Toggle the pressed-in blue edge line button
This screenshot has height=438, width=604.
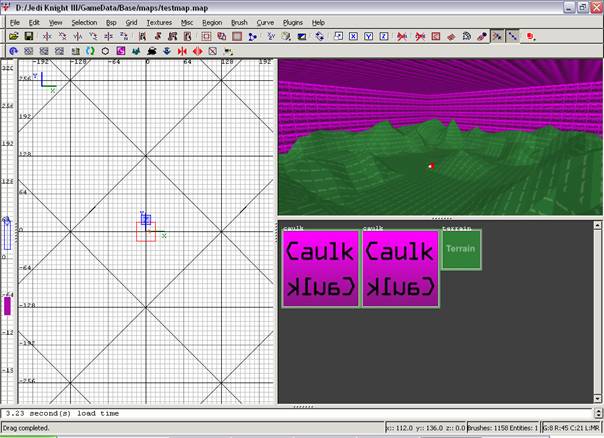pos(513,36)
